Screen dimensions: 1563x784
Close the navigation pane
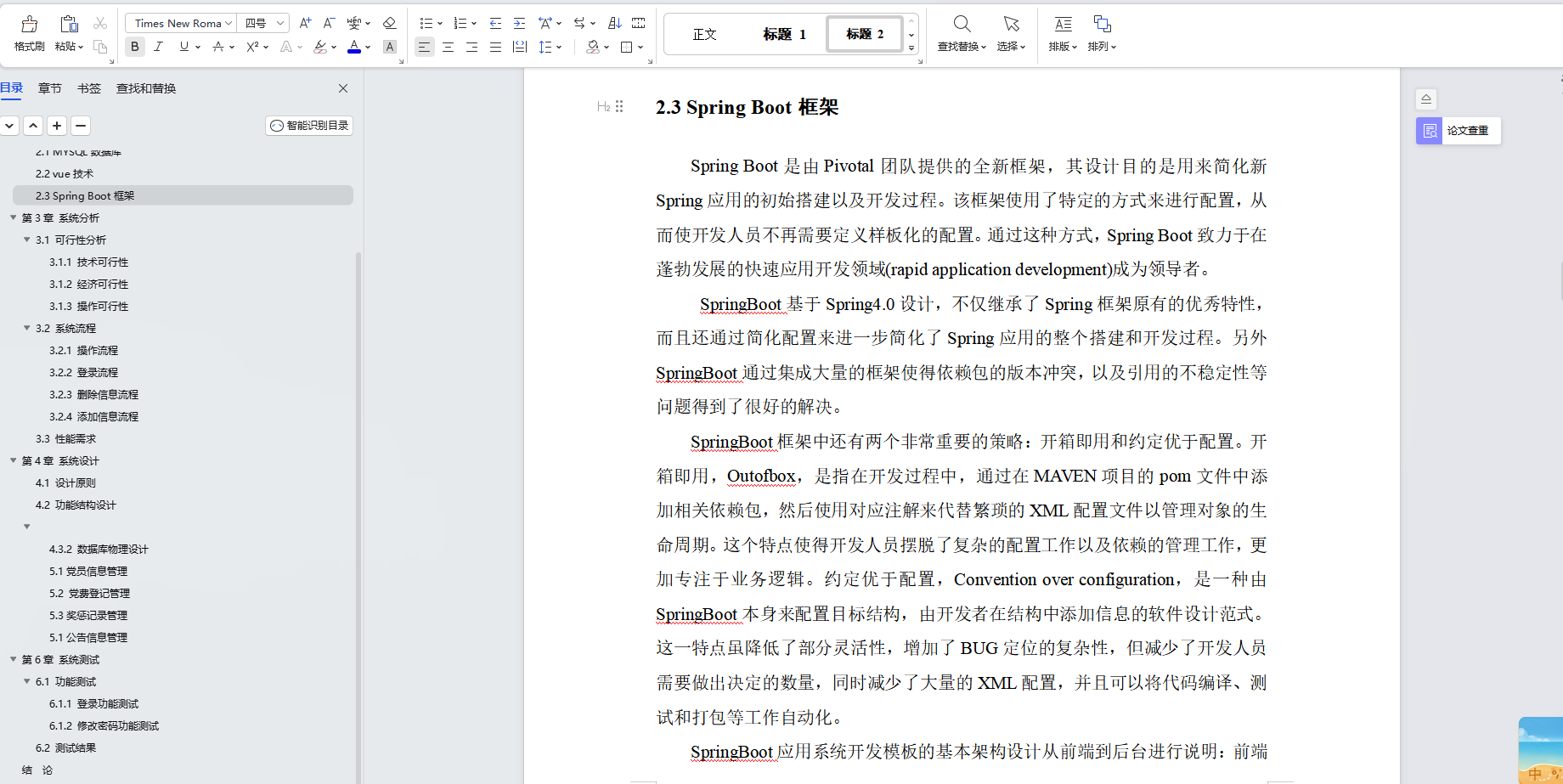click(x=343, y=88)
